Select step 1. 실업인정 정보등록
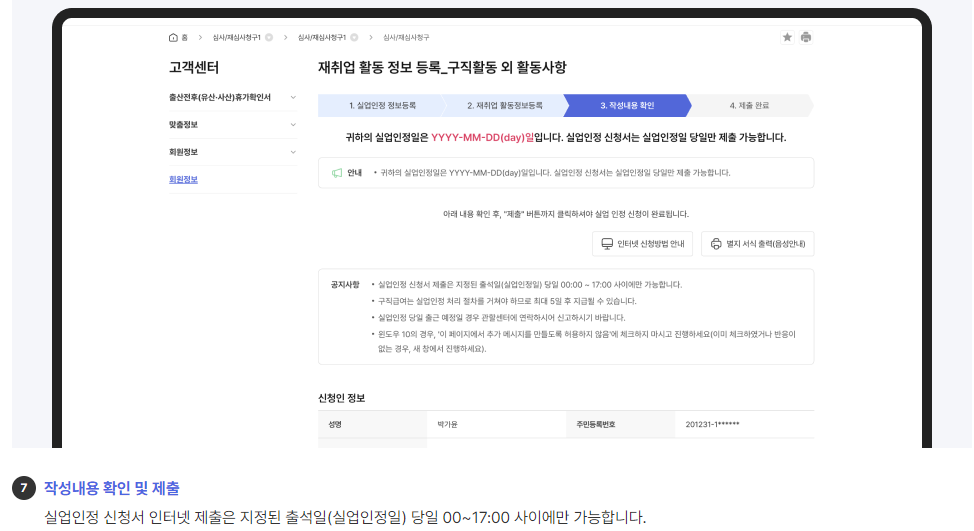 [382, 106]
